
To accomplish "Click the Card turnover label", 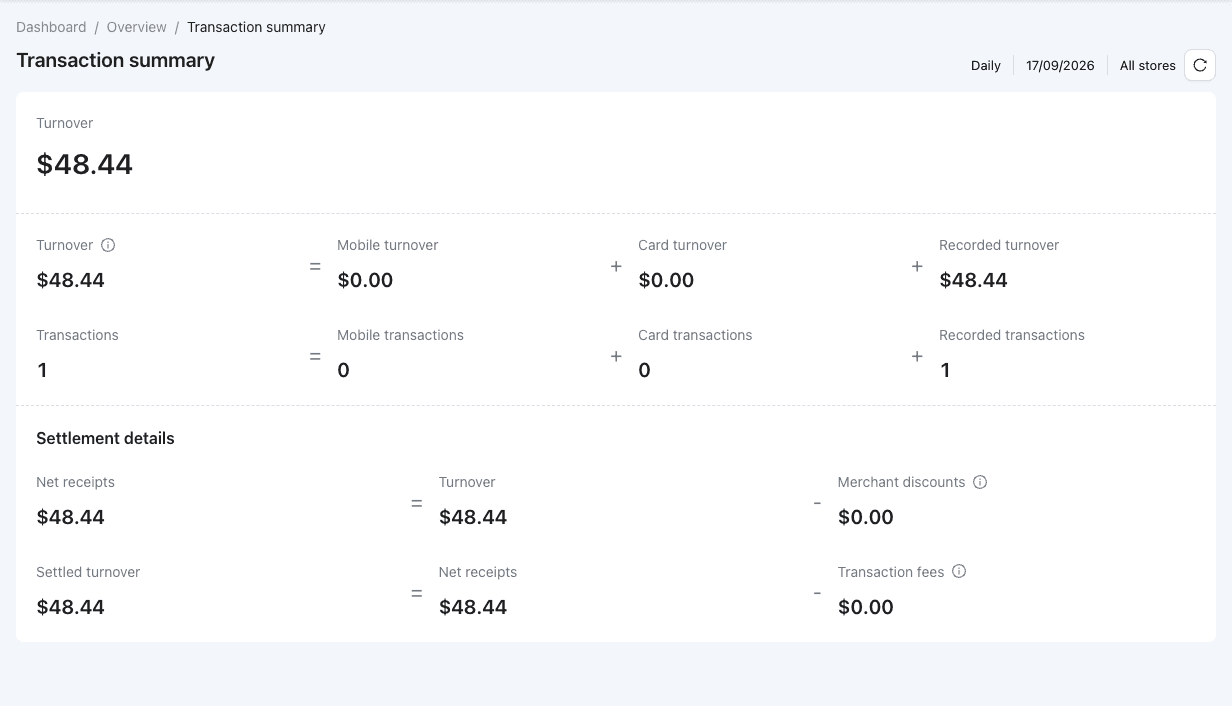I will point(683,245).
